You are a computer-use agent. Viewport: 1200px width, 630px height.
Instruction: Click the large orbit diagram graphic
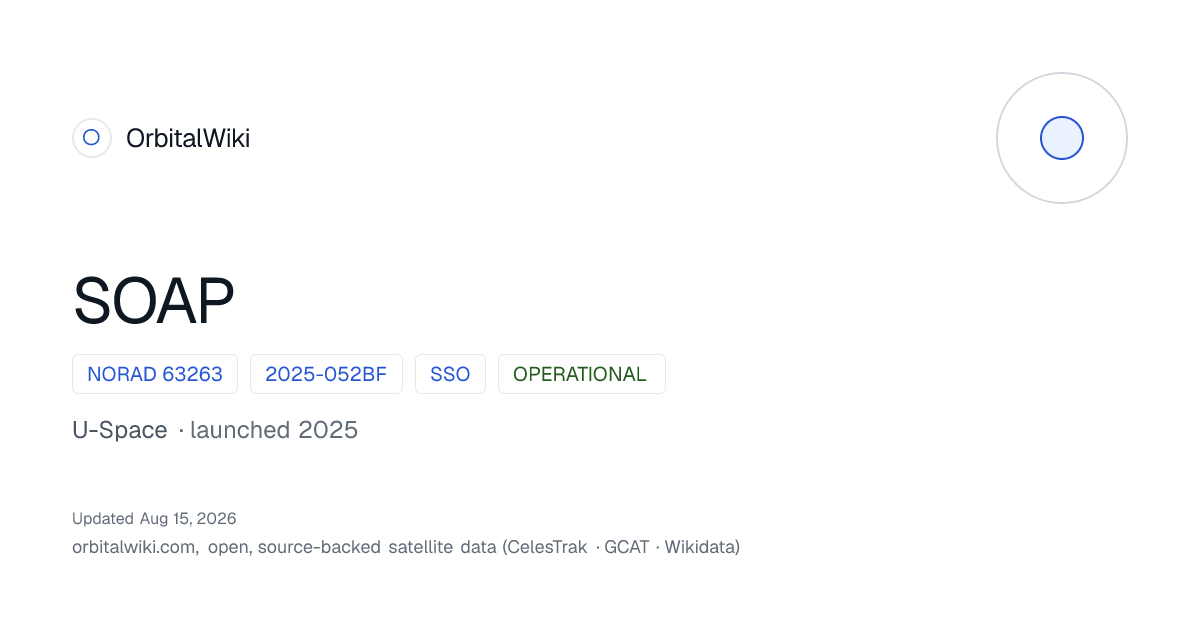[x=1062, y=138]
